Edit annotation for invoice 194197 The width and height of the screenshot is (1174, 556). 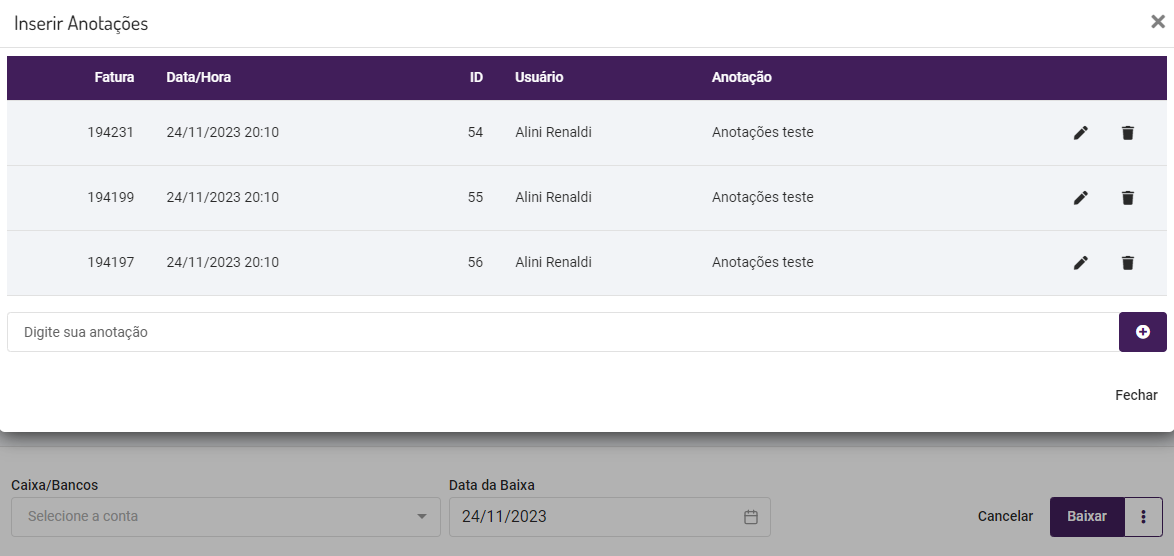(x=1080, y=263)
